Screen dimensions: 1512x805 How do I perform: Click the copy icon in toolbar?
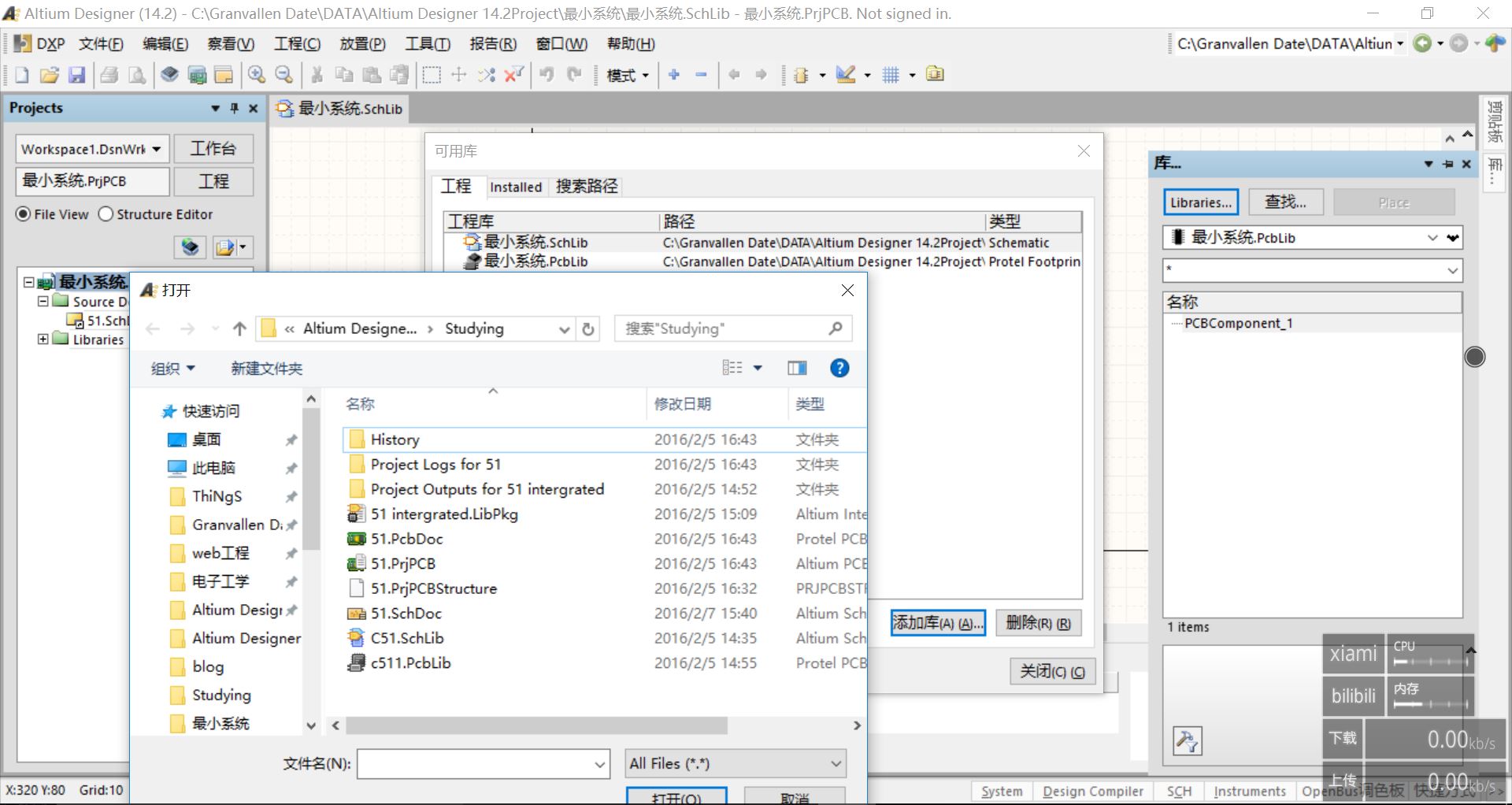tap(344, 75)
